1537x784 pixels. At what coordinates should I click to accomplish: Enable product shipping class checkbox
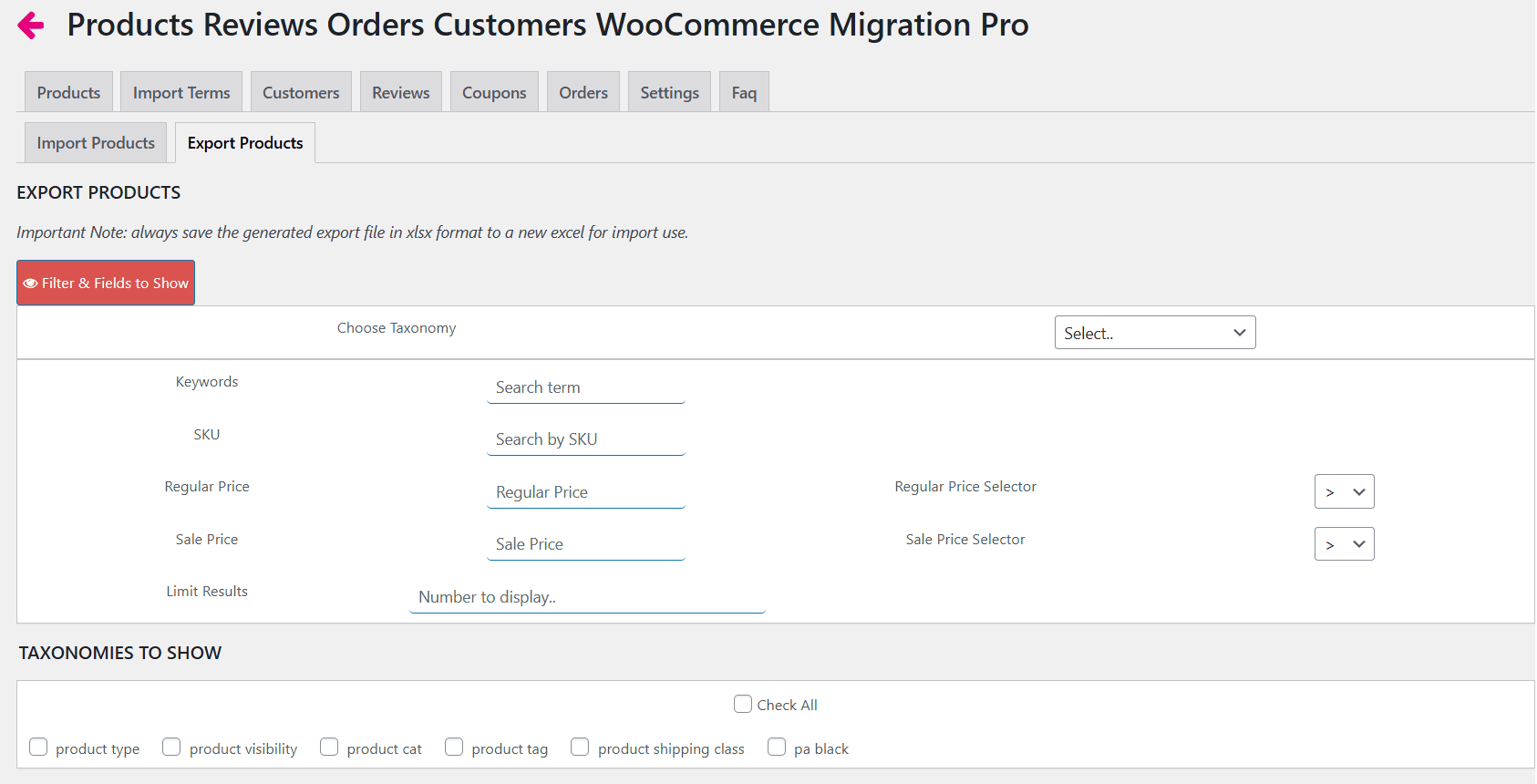coord(580,747)
